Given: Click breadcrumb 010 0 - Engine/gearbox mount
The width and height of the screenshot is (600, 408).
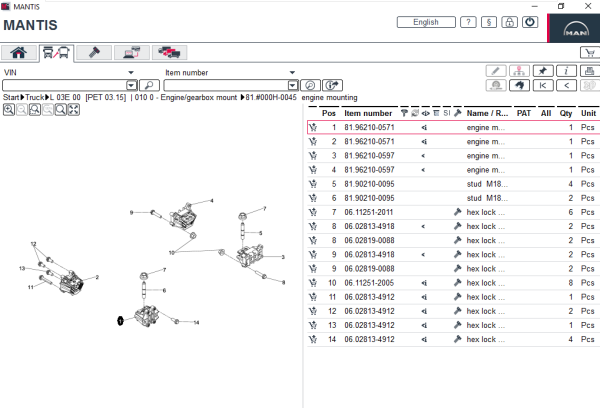Looking at the screenshot, I should click(186, 98).
